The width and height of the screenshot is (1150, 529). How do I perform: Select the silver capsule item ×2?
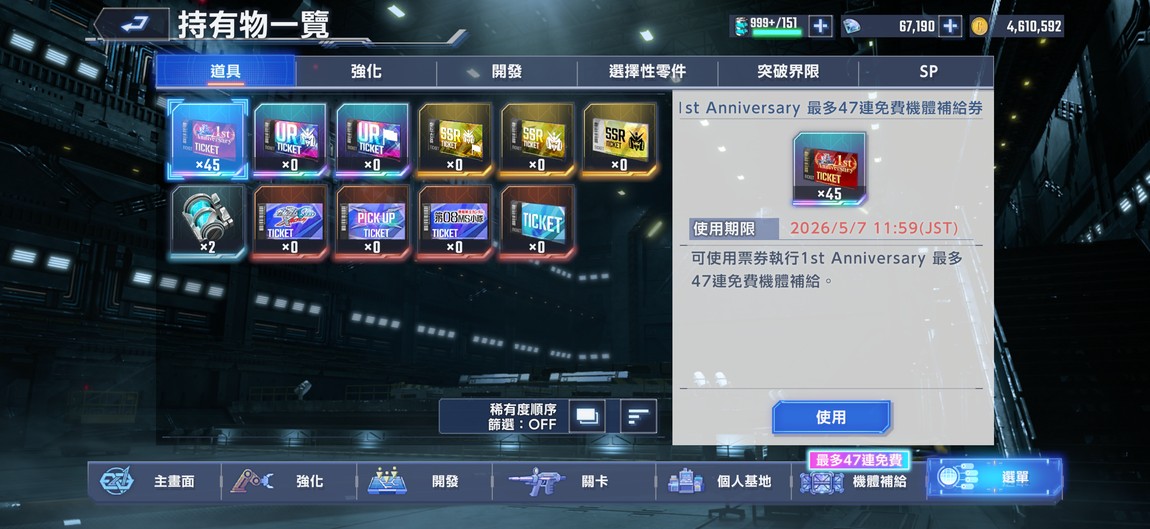click(208, 222)
